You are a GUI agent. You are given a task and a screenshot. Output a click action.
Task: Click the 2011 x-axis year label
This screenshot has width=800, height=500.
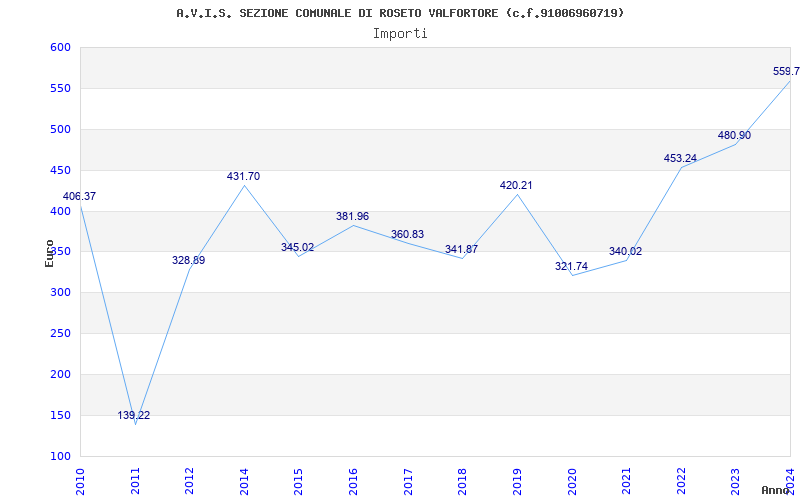[x=135, y=481]
